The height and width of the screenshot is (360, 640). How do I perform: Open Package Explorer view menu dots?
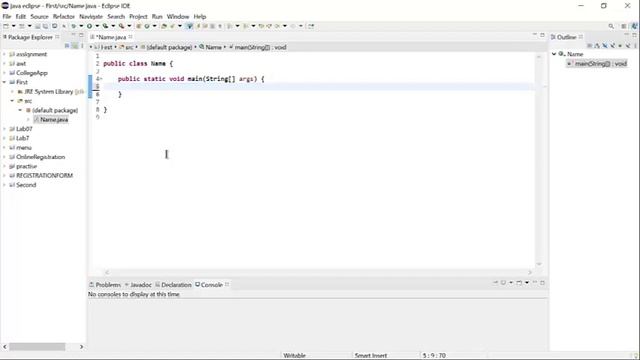pyautogui.click(x=82, y=46)
